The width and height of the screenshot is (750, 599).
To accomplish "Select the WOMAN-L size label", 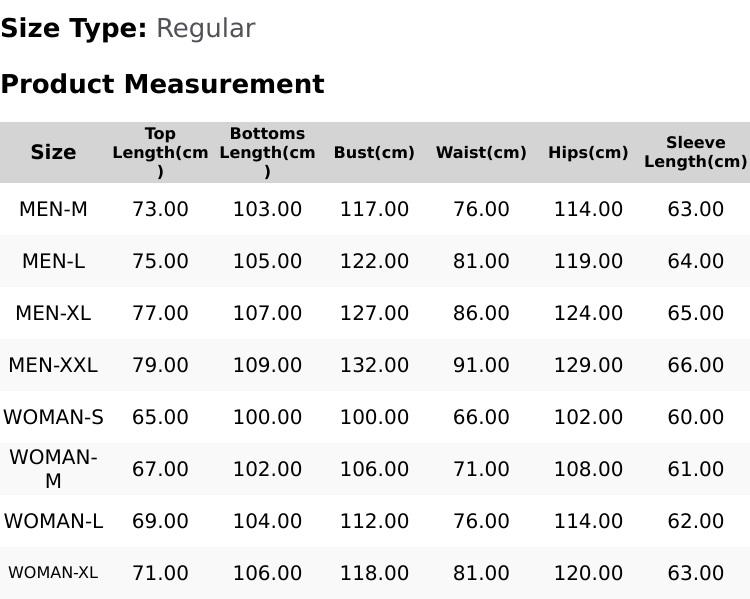I will click(x=53, y=521).
